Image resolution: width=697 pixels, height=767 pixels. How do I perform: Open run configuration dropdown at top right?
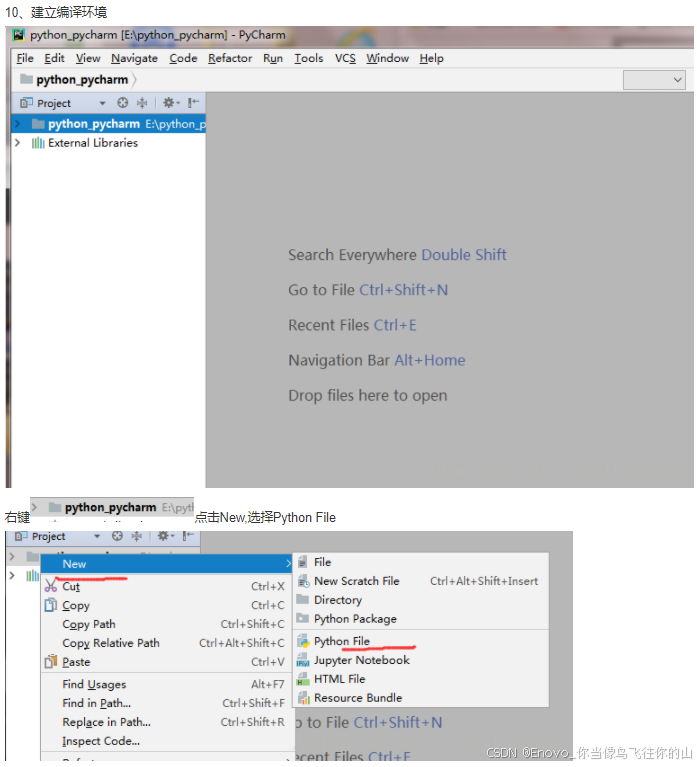tap(654, 80)
